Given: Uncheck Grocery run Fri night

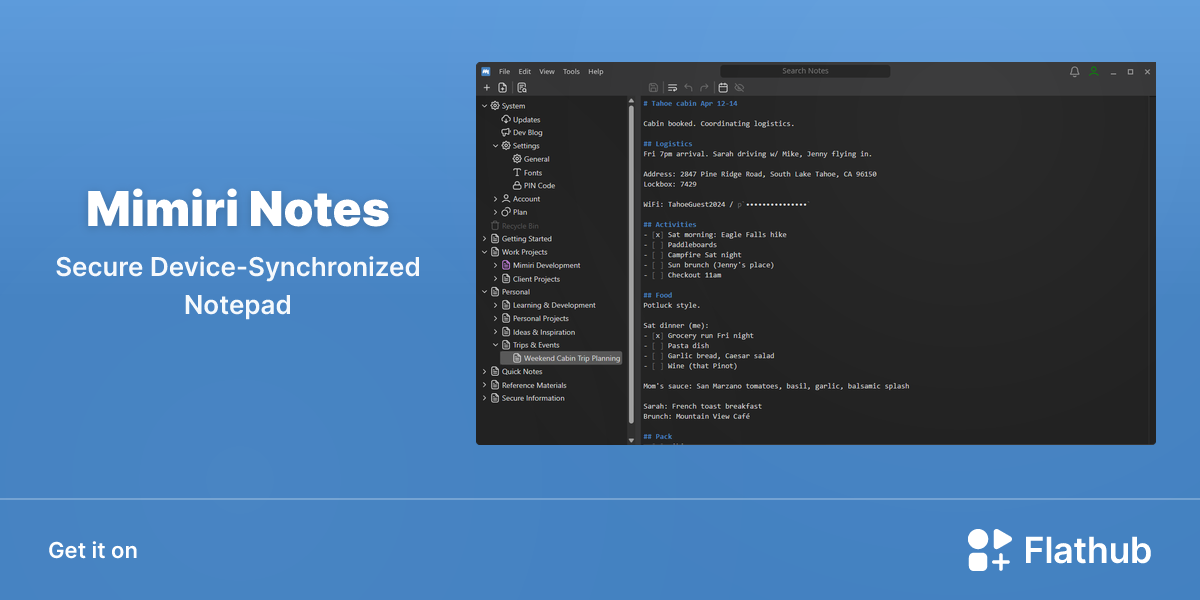Looking at the screenshot, I should (657, 336).
